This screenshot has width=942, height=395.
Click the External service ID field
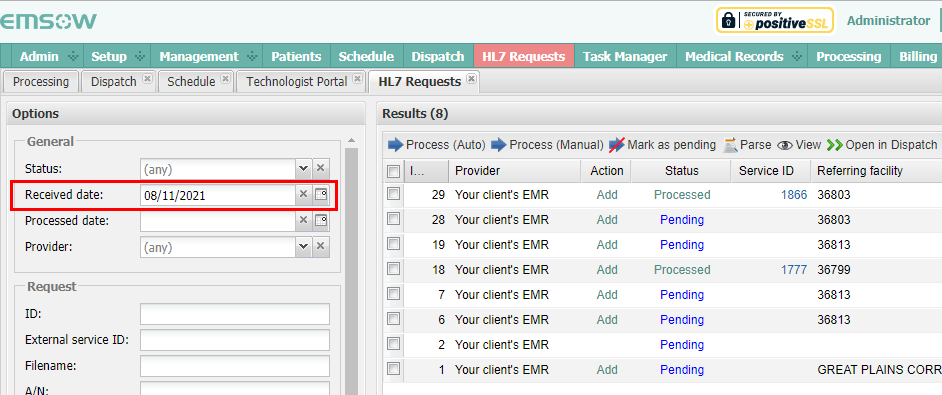coord(235,340)
